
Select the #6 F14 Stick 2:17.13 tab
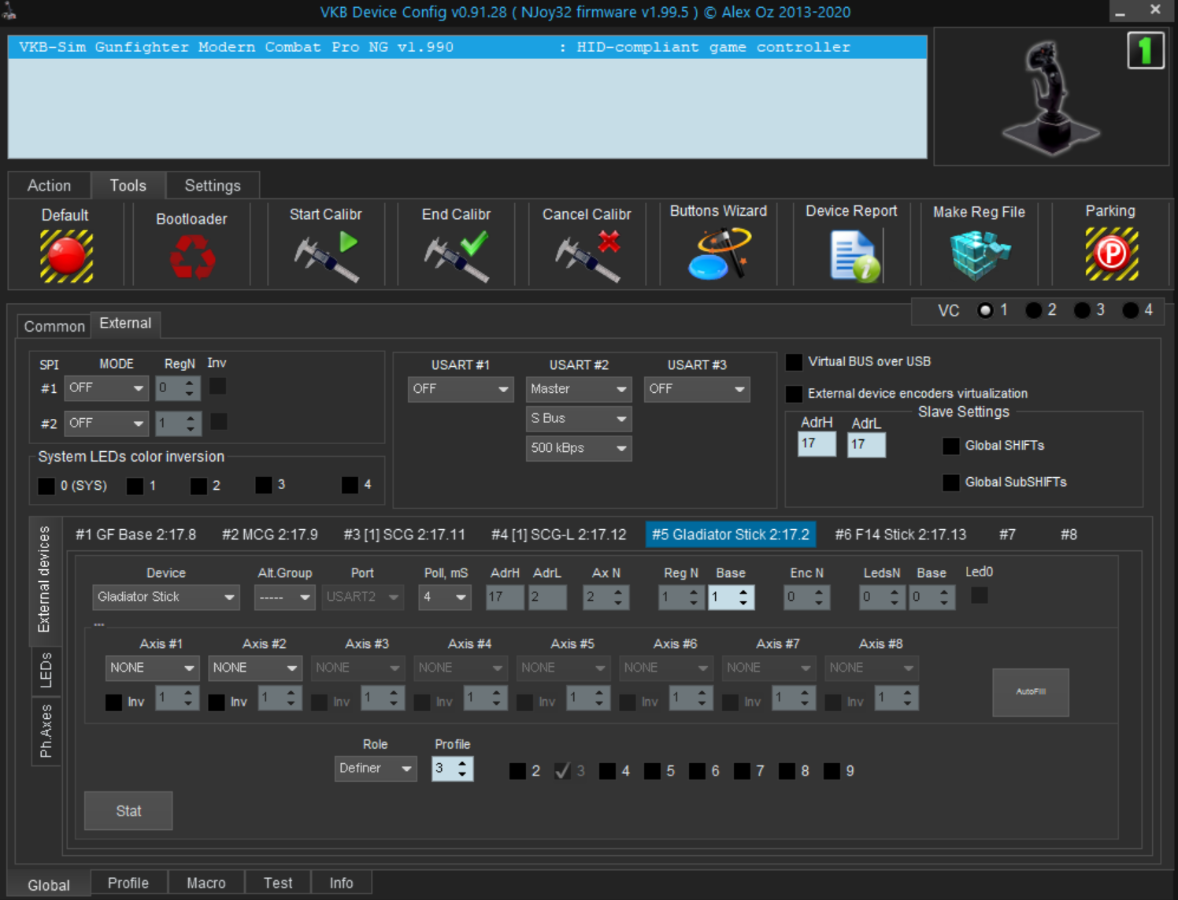[900, 535]
